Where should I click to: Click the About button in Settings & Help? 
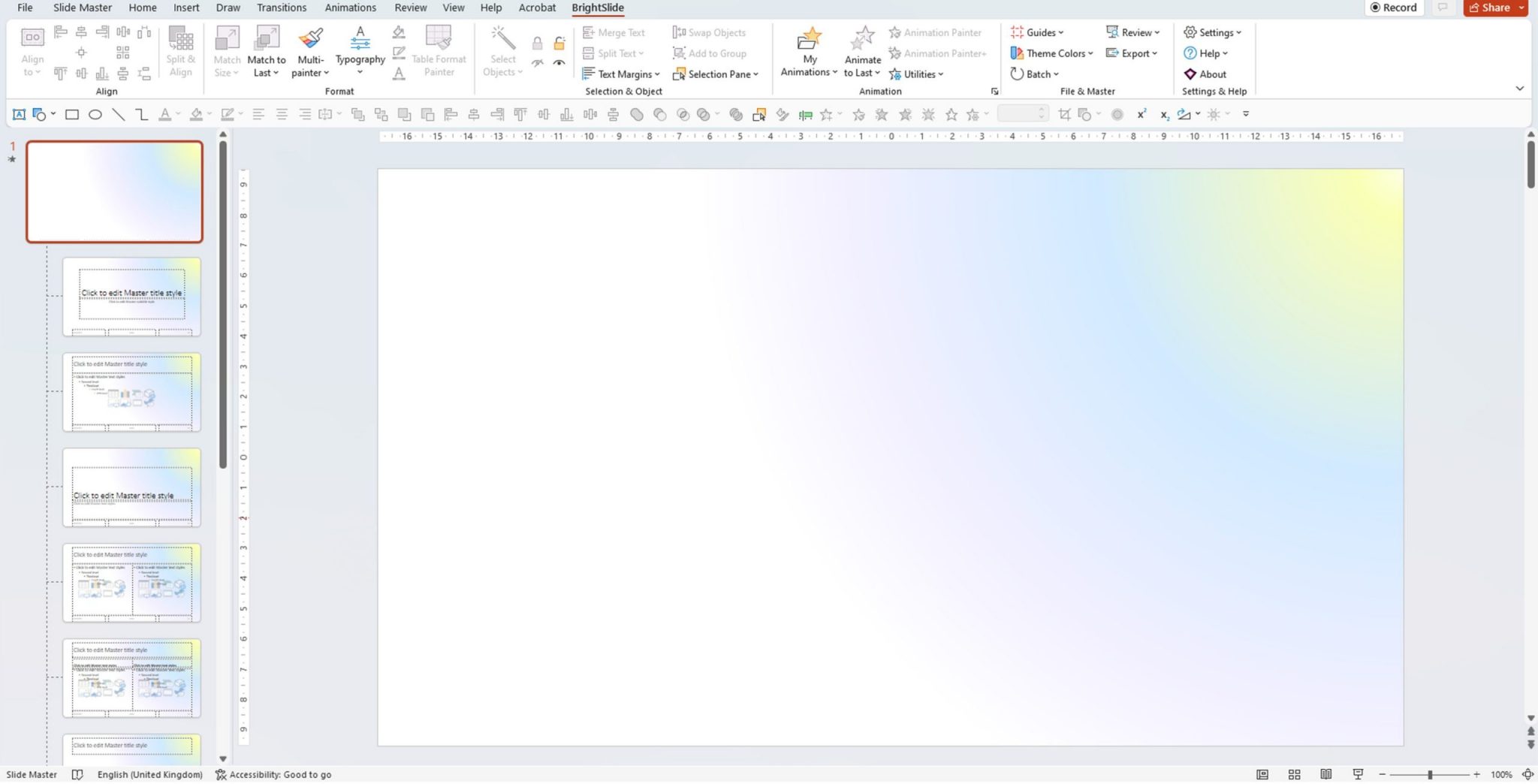pyautogui.click(x=1207, y=74)
